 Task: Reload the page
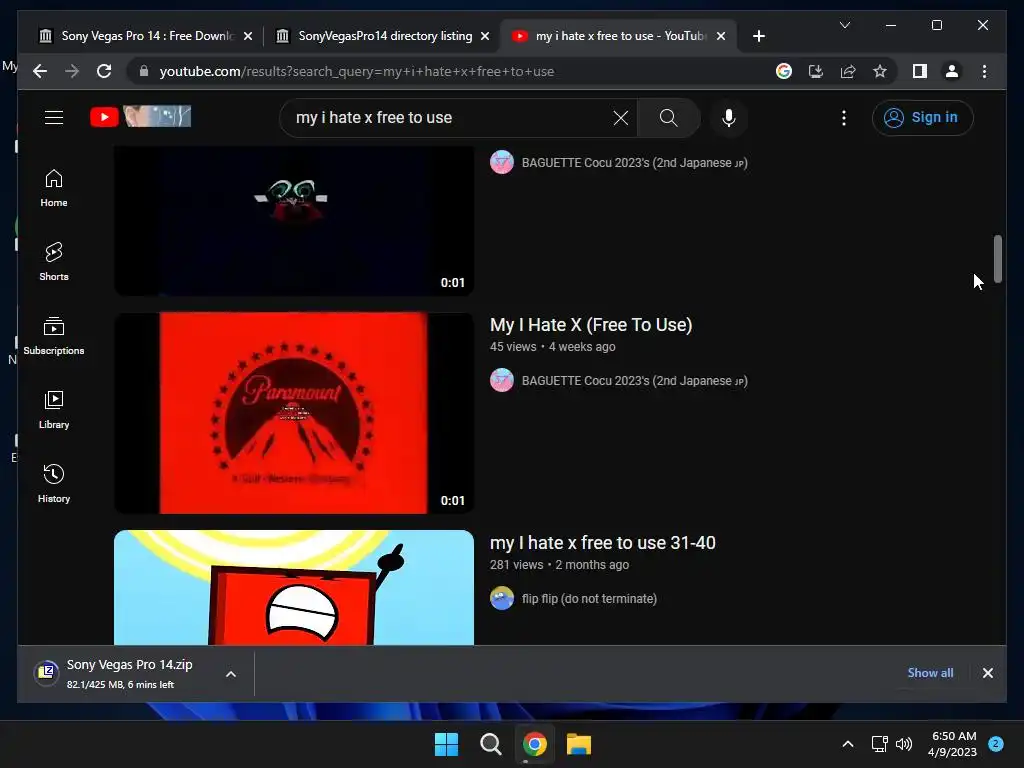[x=104, y=71]
